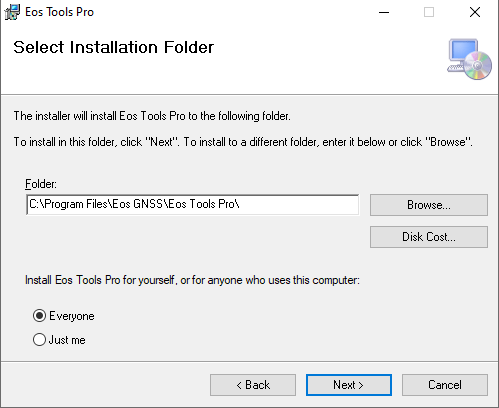Open the Browse... folder picker

(x=429, y=205)
